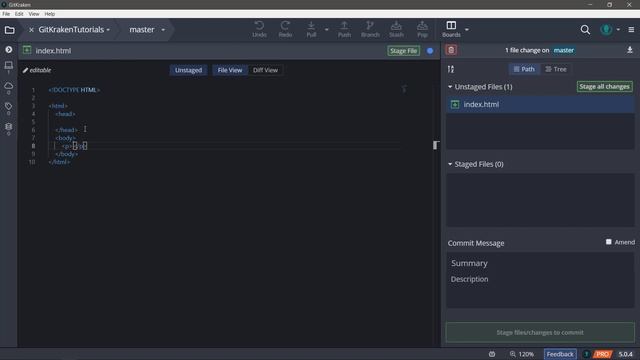
Task: Click the commit Summary field
Action: tap(540, 263)
